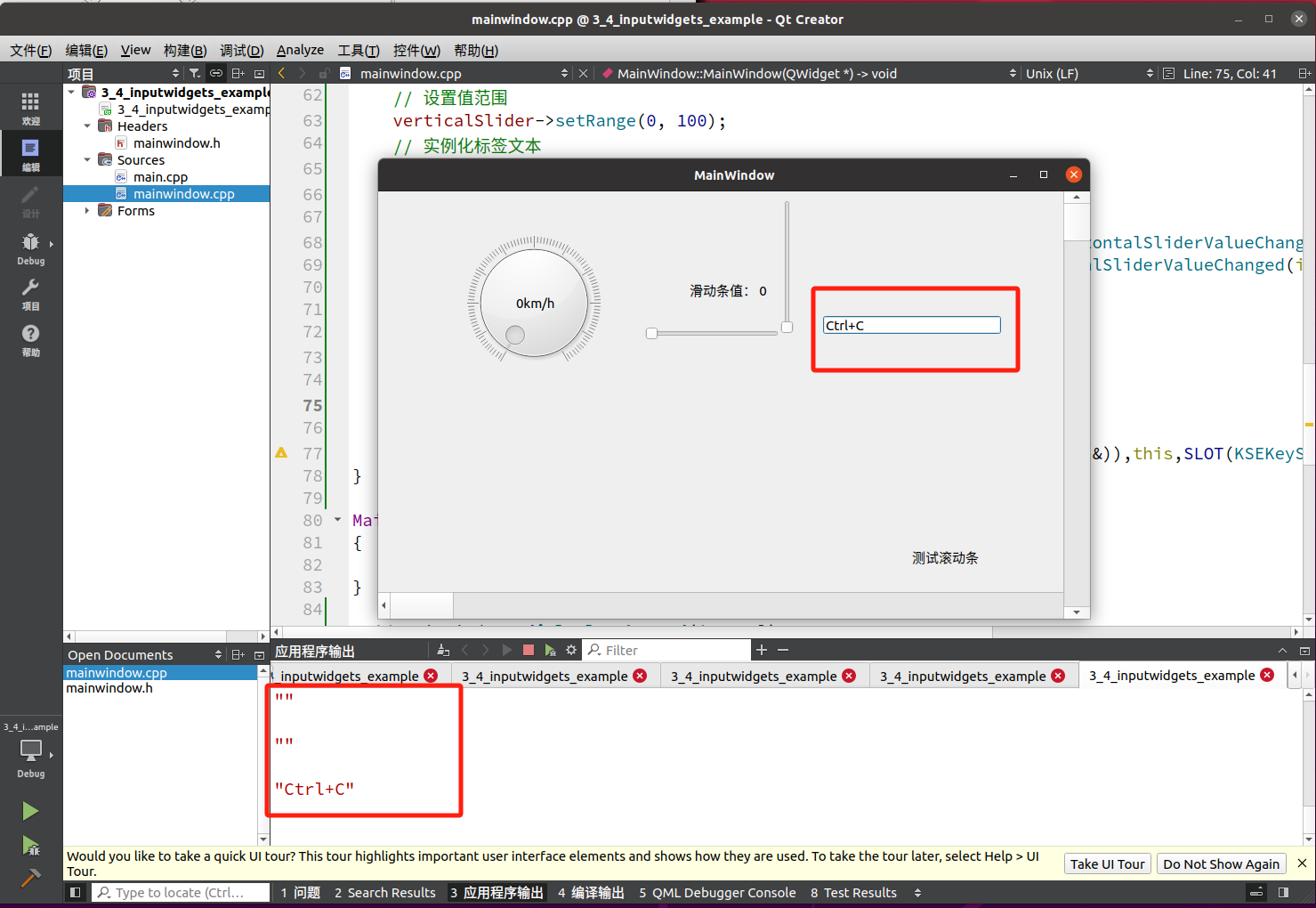
Task: Click the Start Debugging run button
Action: pyautogui.click(x=30, y=845)
